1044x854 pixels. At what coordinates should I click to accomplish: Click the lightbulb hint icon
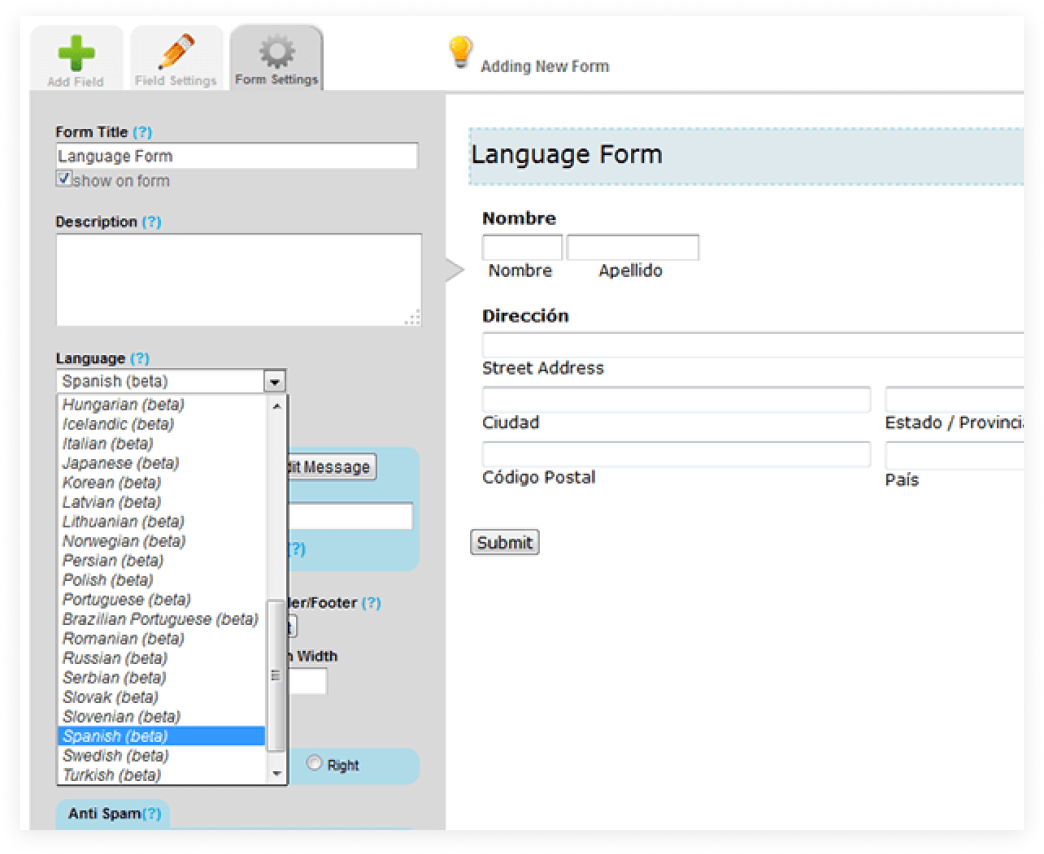[x=460, y=51]
